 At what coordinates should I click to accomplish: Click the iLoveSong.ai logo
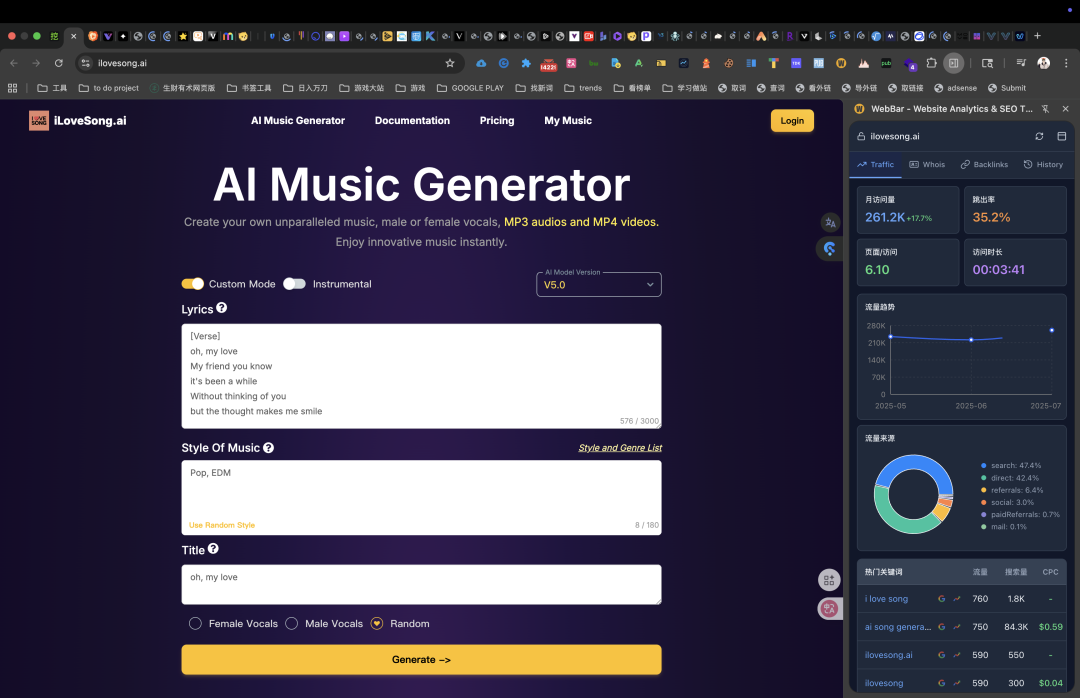tap(78, 121)
